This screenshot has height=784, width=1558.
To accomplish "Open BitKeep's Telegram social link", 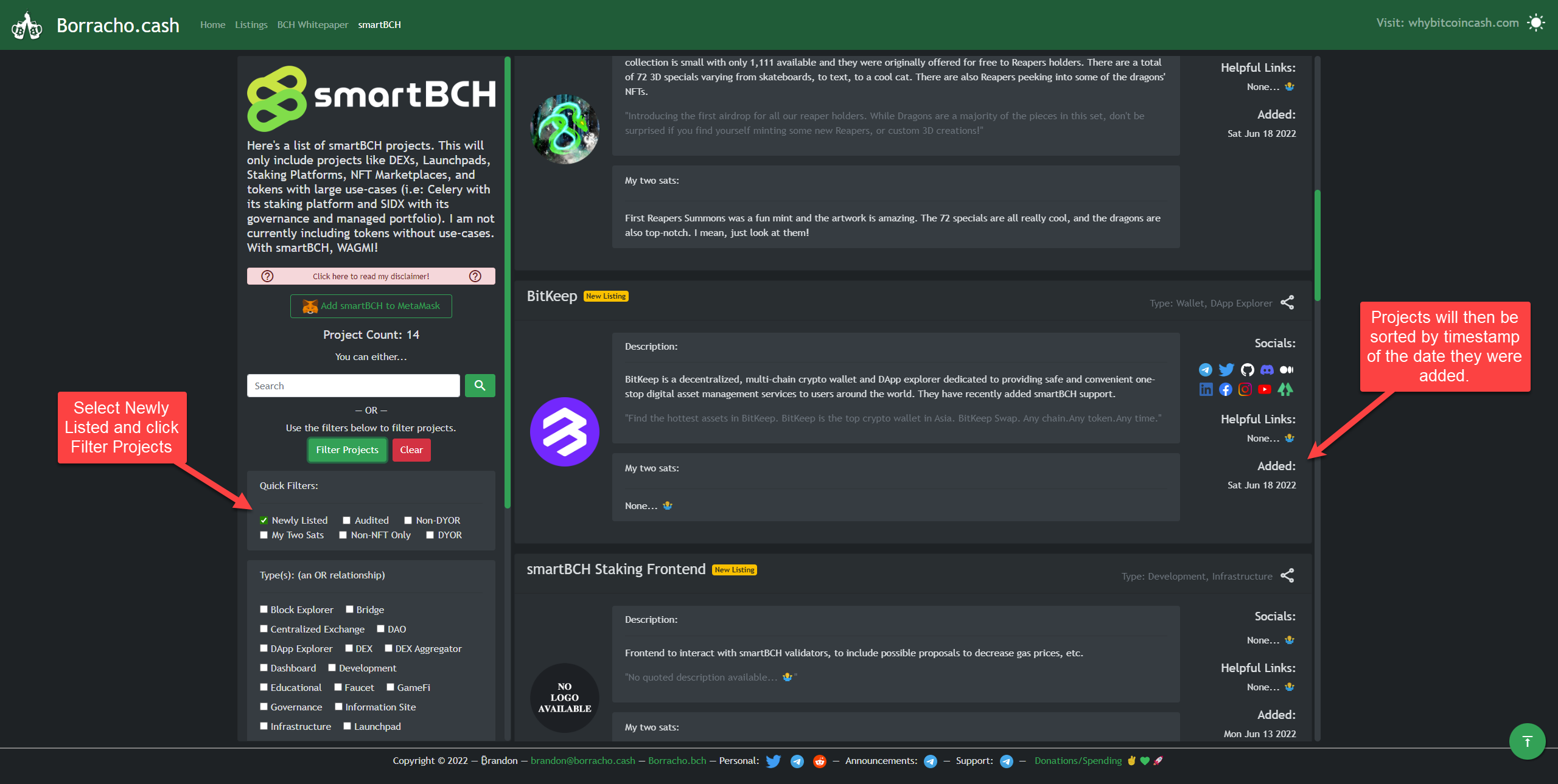I will (1205, 370).
